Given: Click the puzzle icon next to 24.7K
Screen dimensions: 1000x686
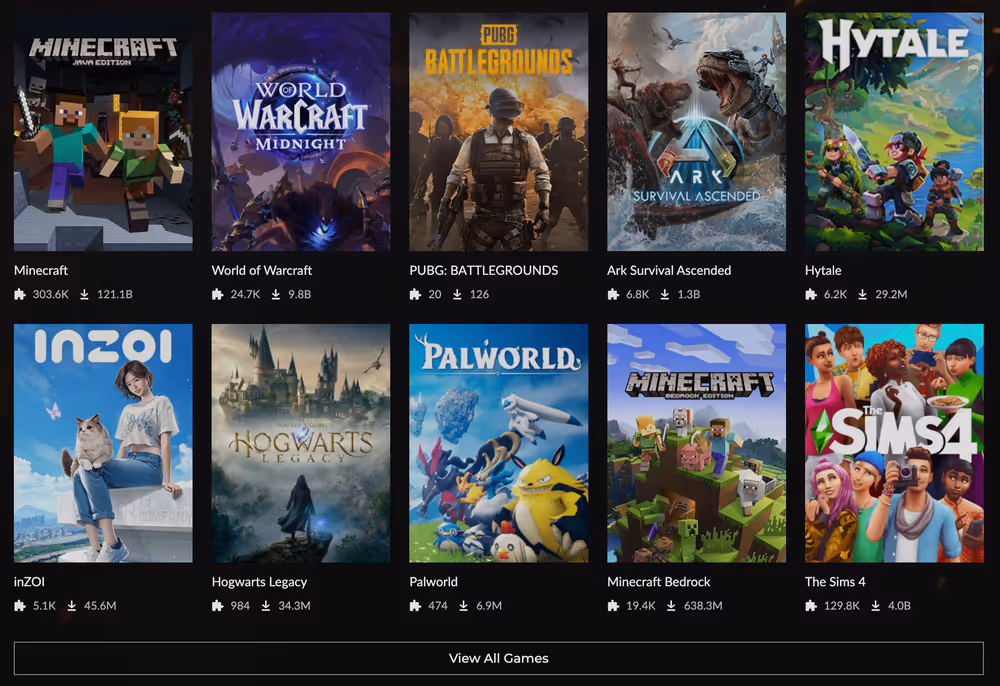Looking at the screenshot, I should pyautogui.click(x=217, y=294).
